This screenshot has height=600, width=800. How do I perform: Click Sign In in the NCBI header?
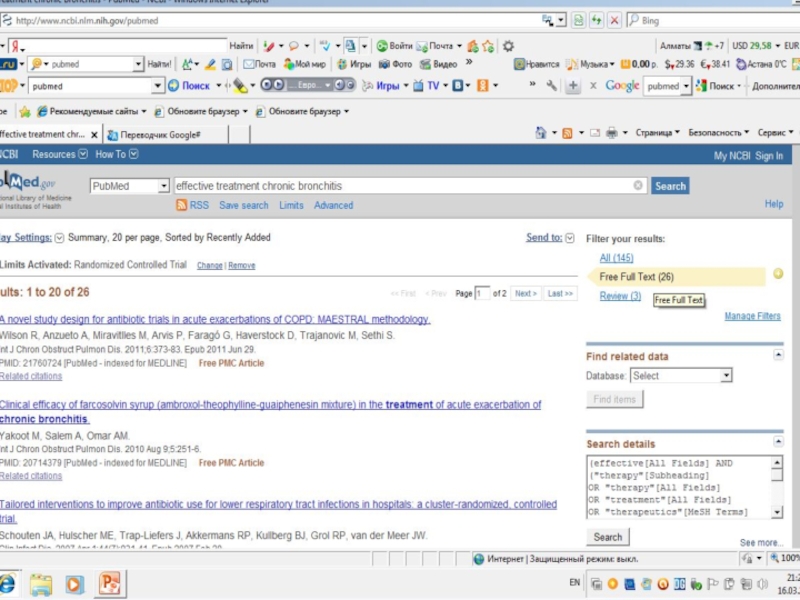(x=768, y=156)
